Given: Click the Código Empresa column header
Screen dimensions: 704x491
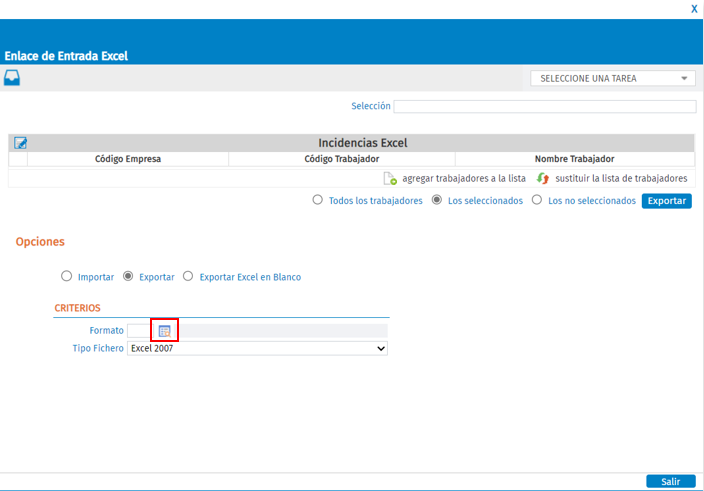Looking at the screenshot, I should click(128, 159).
